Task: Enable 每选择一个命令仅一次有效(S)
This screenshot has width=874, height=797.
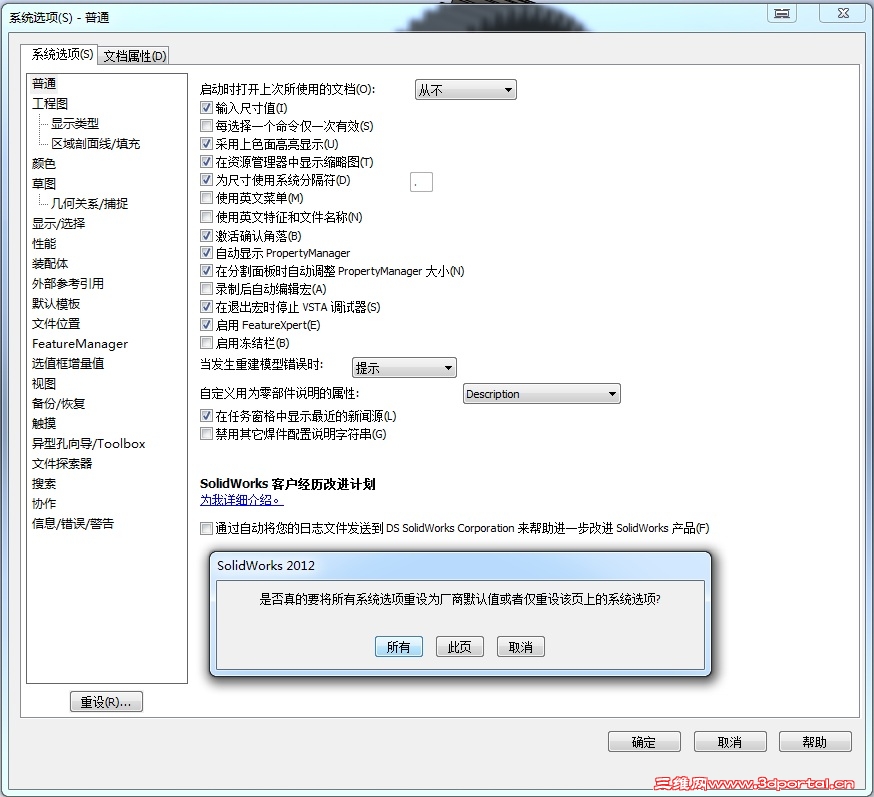Action: click(x=206, y=126)
